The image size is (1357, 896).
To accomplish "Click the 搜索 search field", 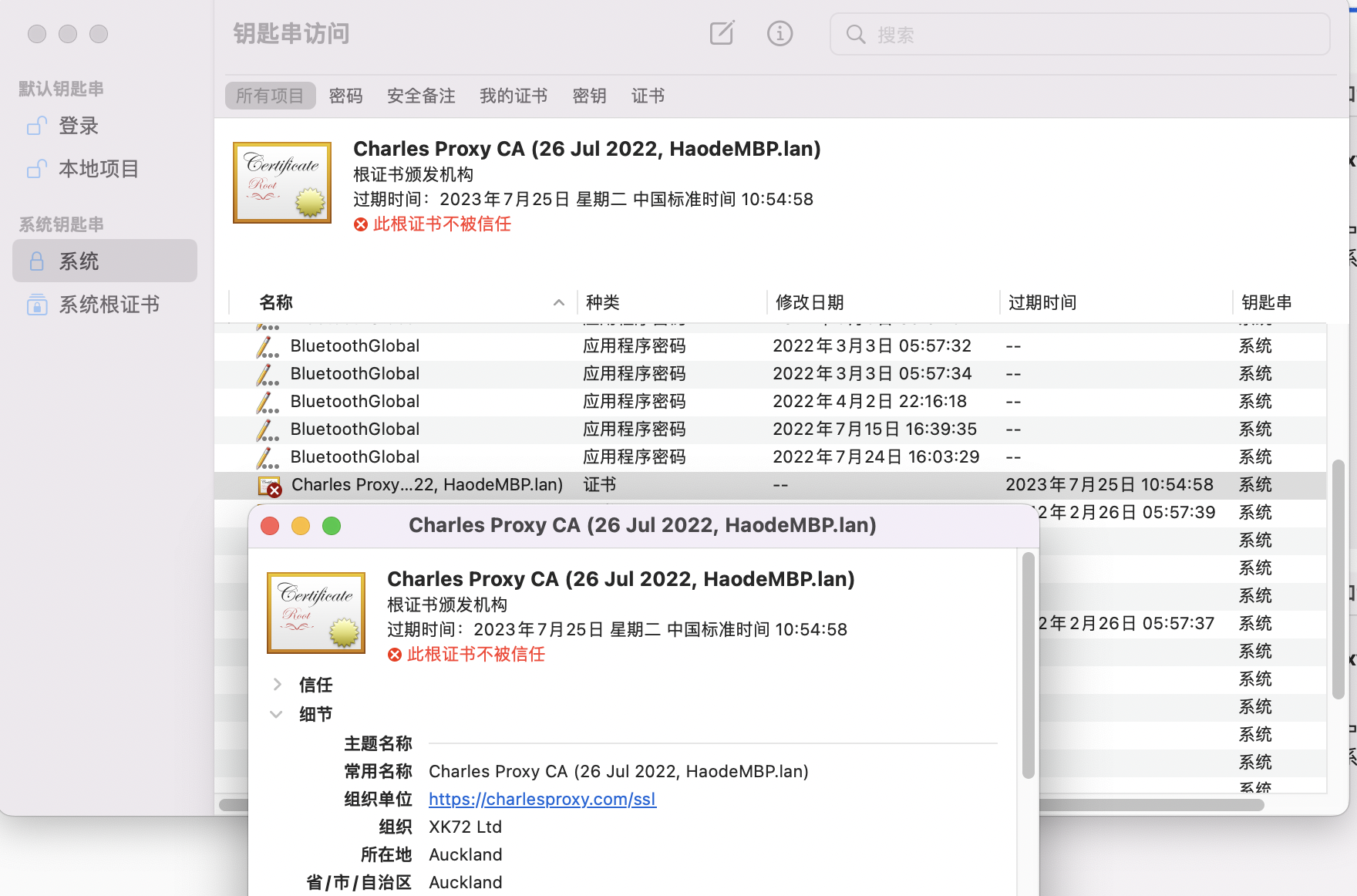I will [1079, 35].
